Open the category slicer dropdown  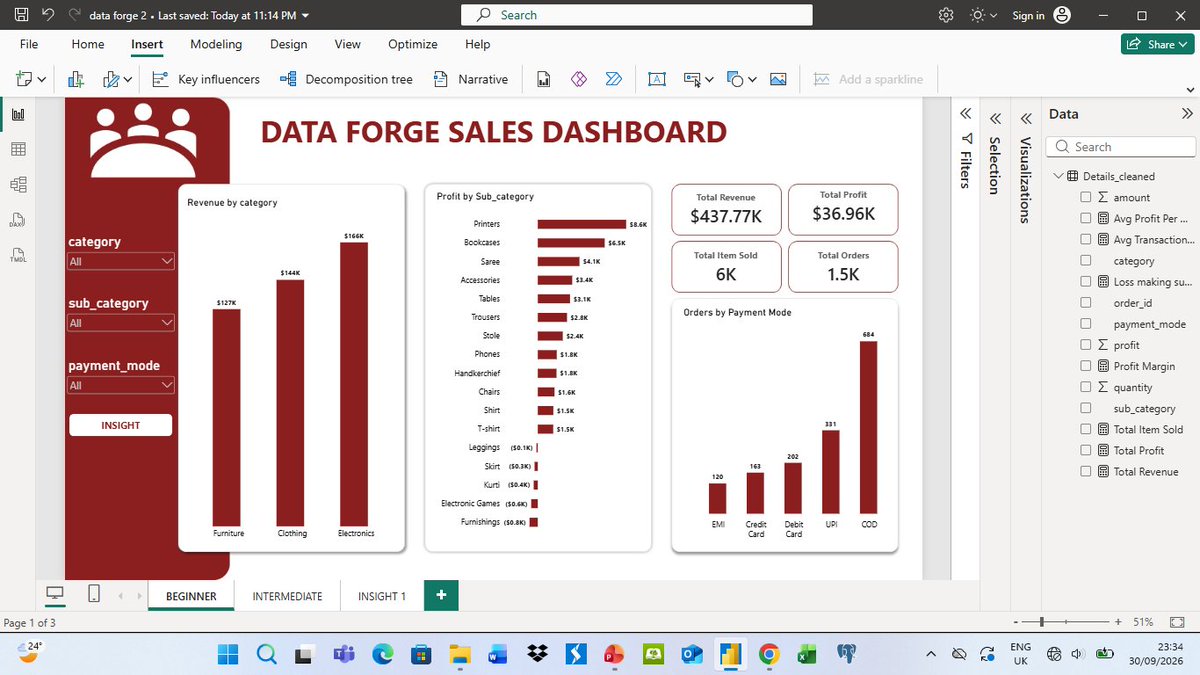pyautogui.click(x=121, y=262)
